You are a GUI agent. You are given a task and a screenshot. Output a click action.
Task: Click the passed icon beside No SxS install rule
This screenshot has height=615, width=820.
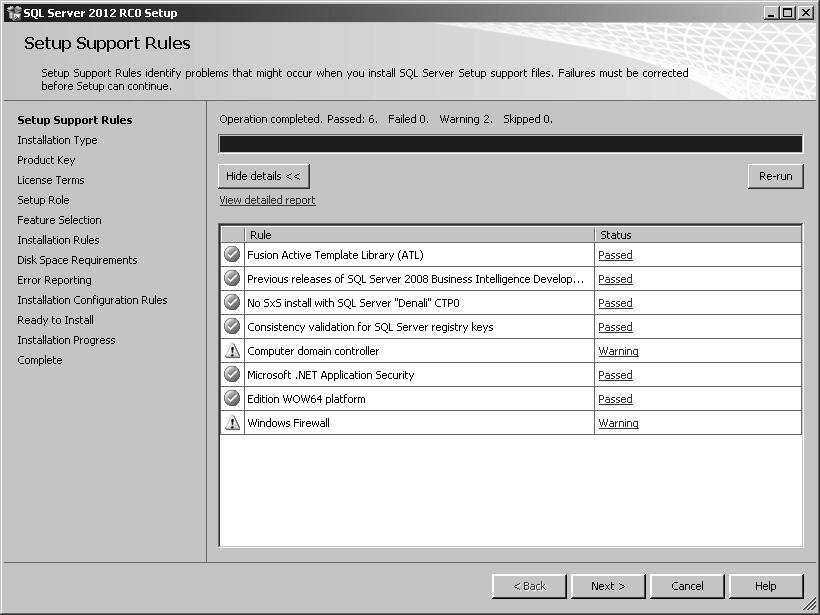[232, 302]
